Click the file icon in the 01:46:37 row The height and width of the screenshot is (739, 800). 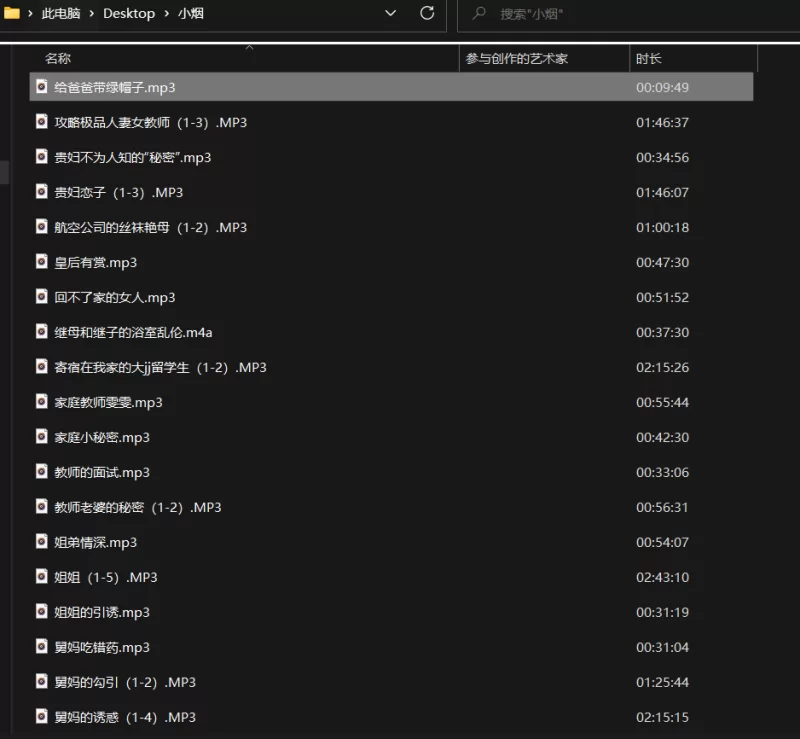(42, 121)
